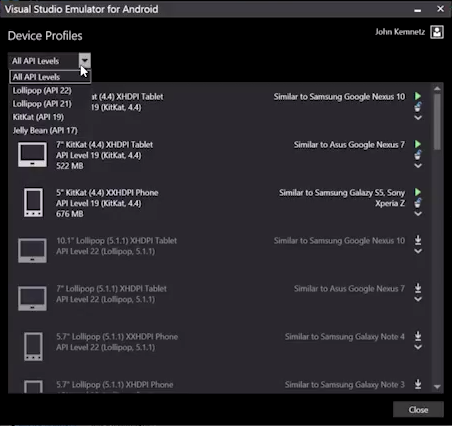Viewport: 452px width, 426px height.
Task: Expand details of 7" Lollipop XHDPI Tablet
Action: tap(418, 299)
